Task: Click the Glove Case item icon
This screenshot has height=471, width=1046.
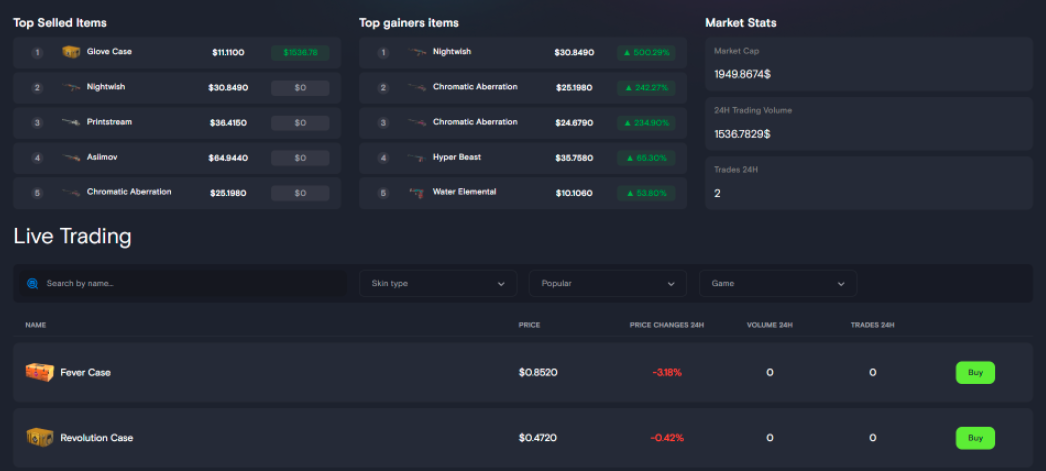Action: click(x=71, y=52)
